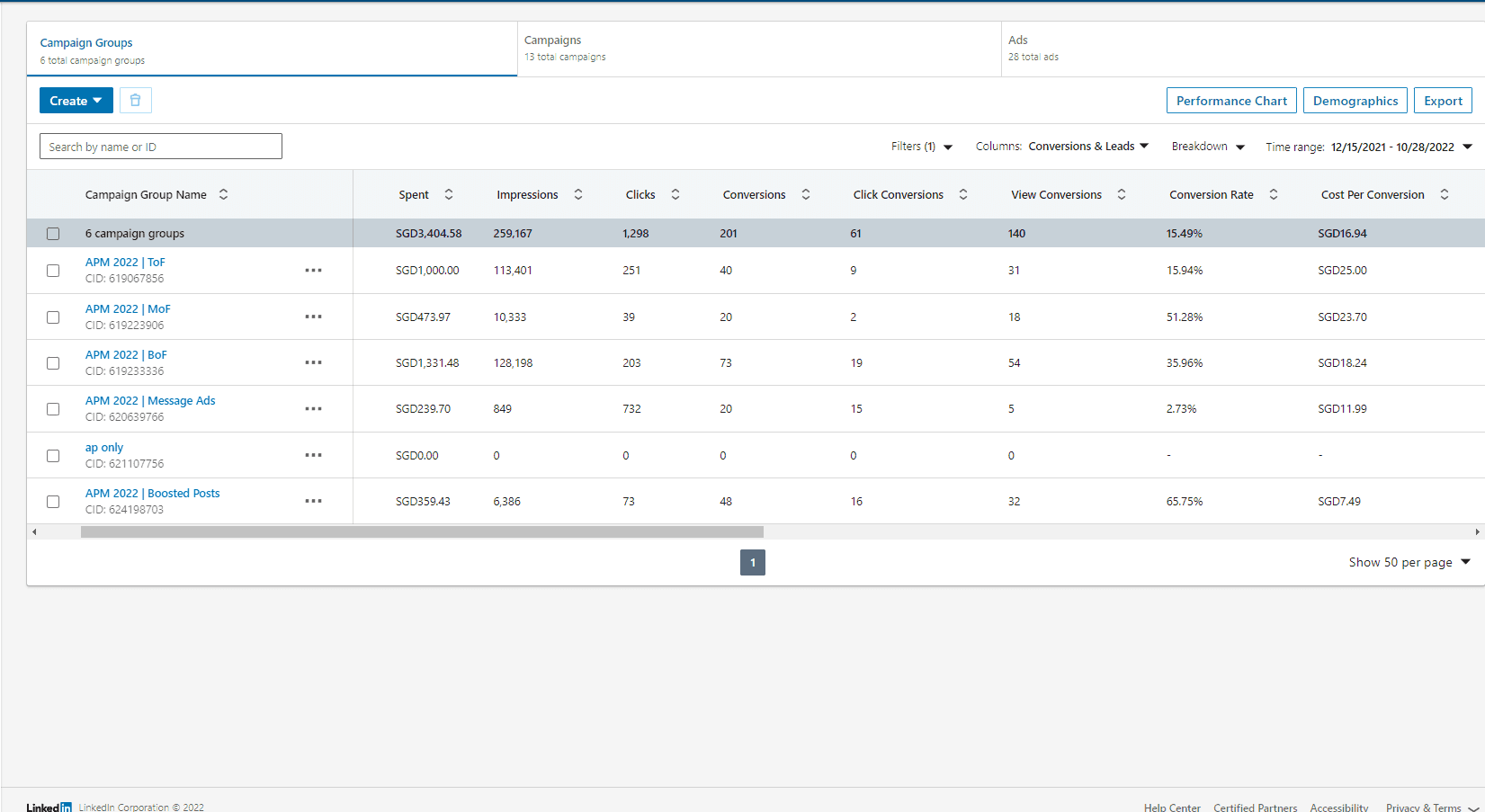Viewport: 1485px width, 812px height.
Task: Sort the Conversions column with its arrows
Action: pos(806,194)
